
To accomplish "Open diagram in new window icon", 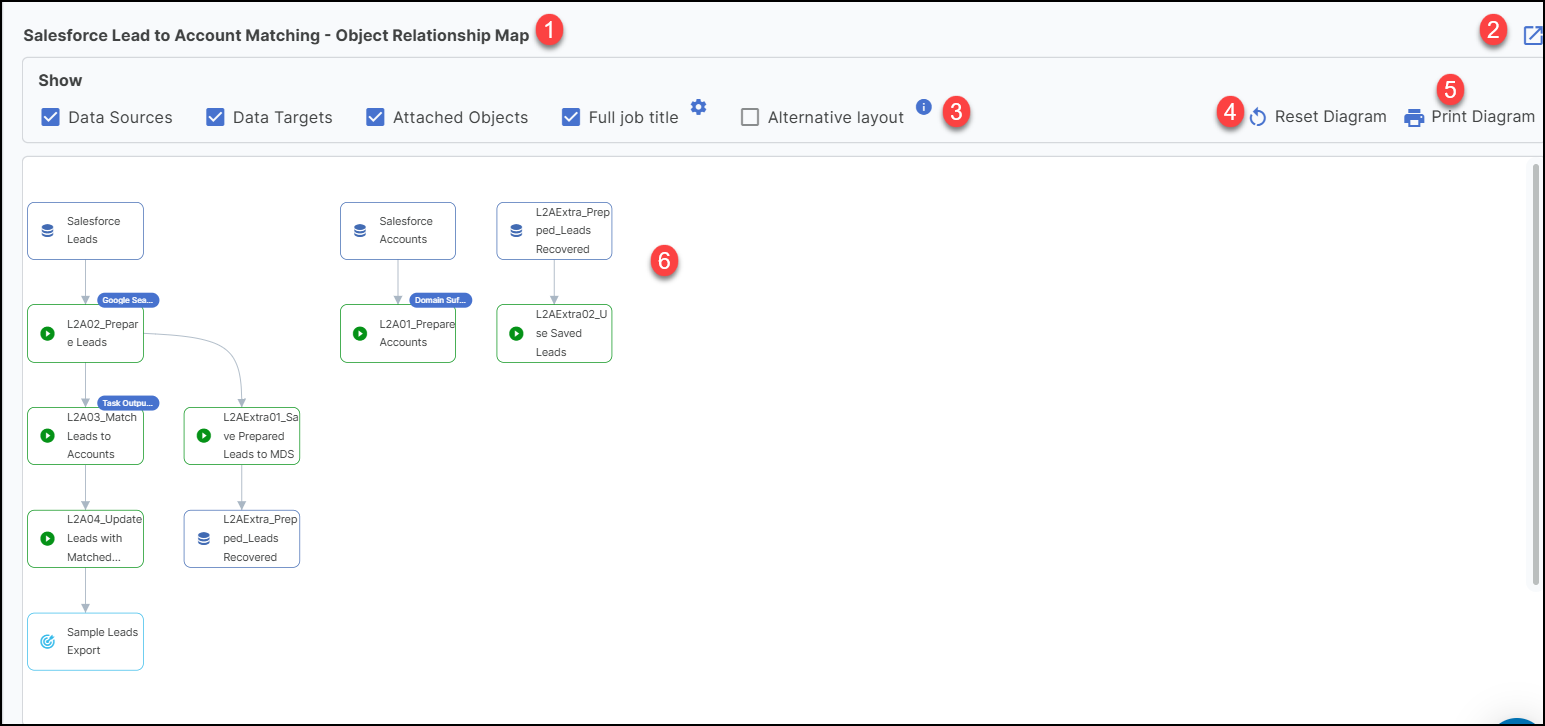I will click(x=1532, y=36).
